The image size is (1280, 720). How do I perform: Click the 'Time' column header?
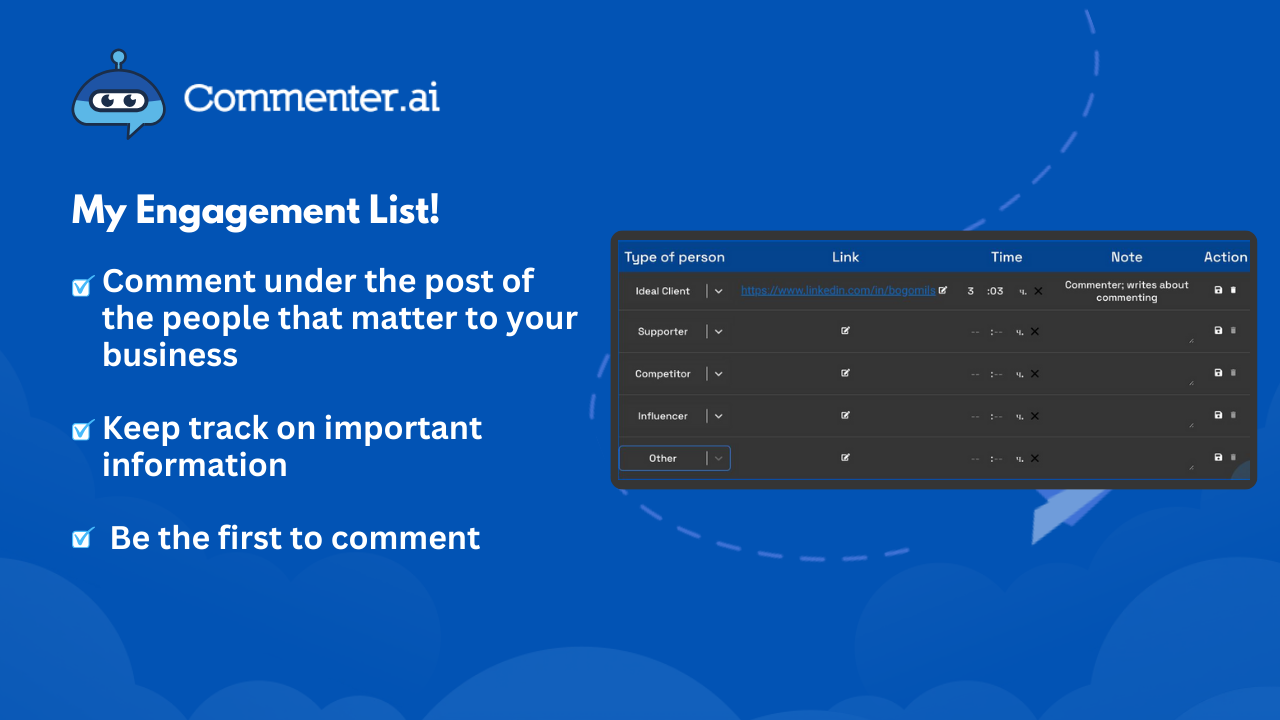coord(1007,257)
